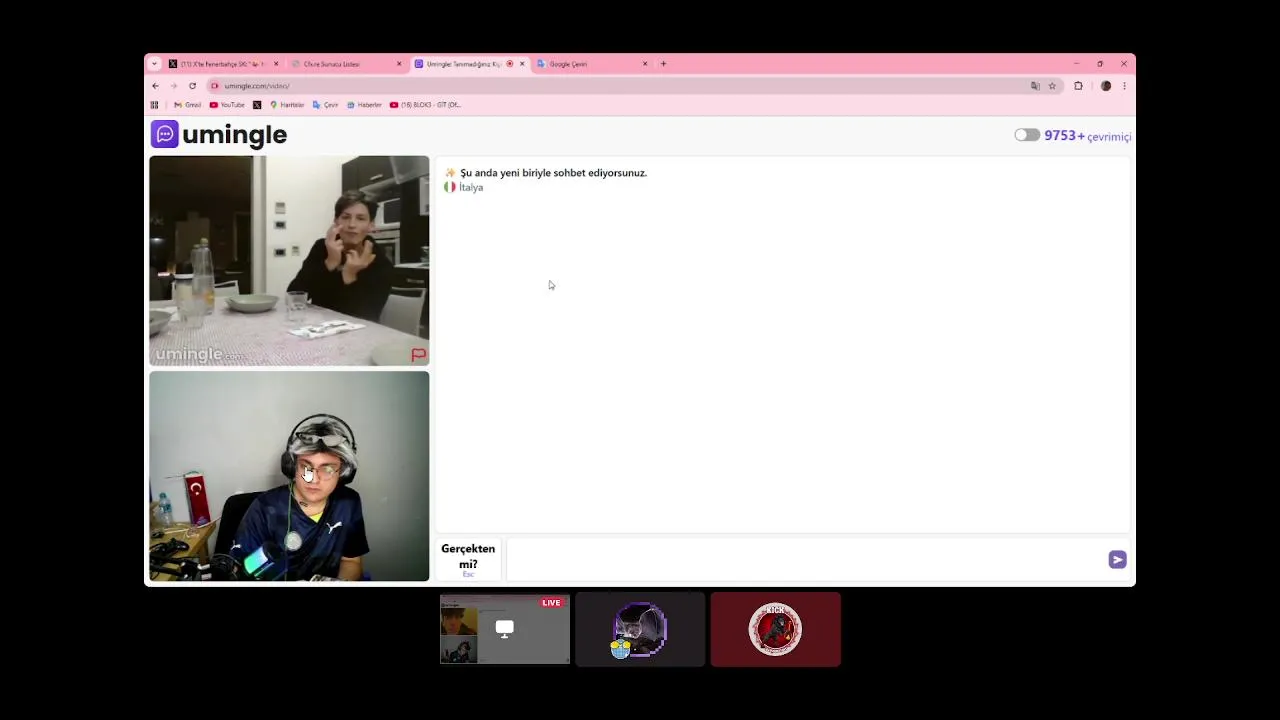Image resolution: width=1280 pixels, height=720 pixels.
Task: Switch to the Google Çeviri tab
Action: (x=592, y=64)
